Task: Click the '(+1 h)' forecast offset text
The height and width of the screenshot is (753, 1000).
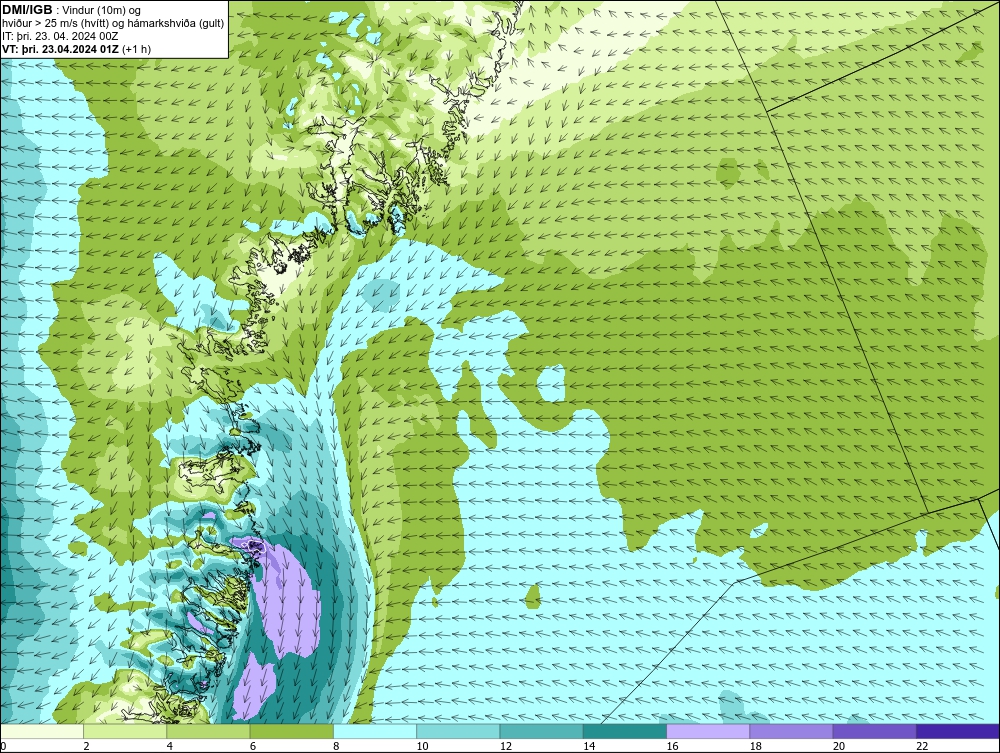Action: 136,49
